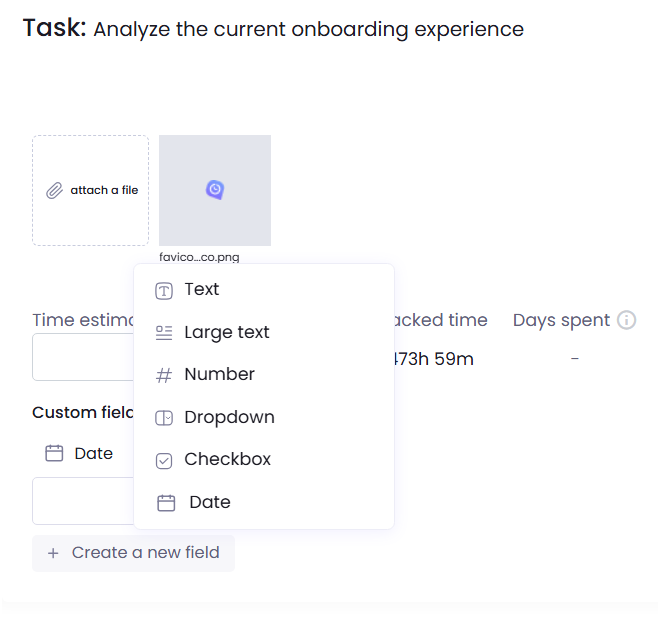Click the paperclip attach icon

(x=54, y=190)
